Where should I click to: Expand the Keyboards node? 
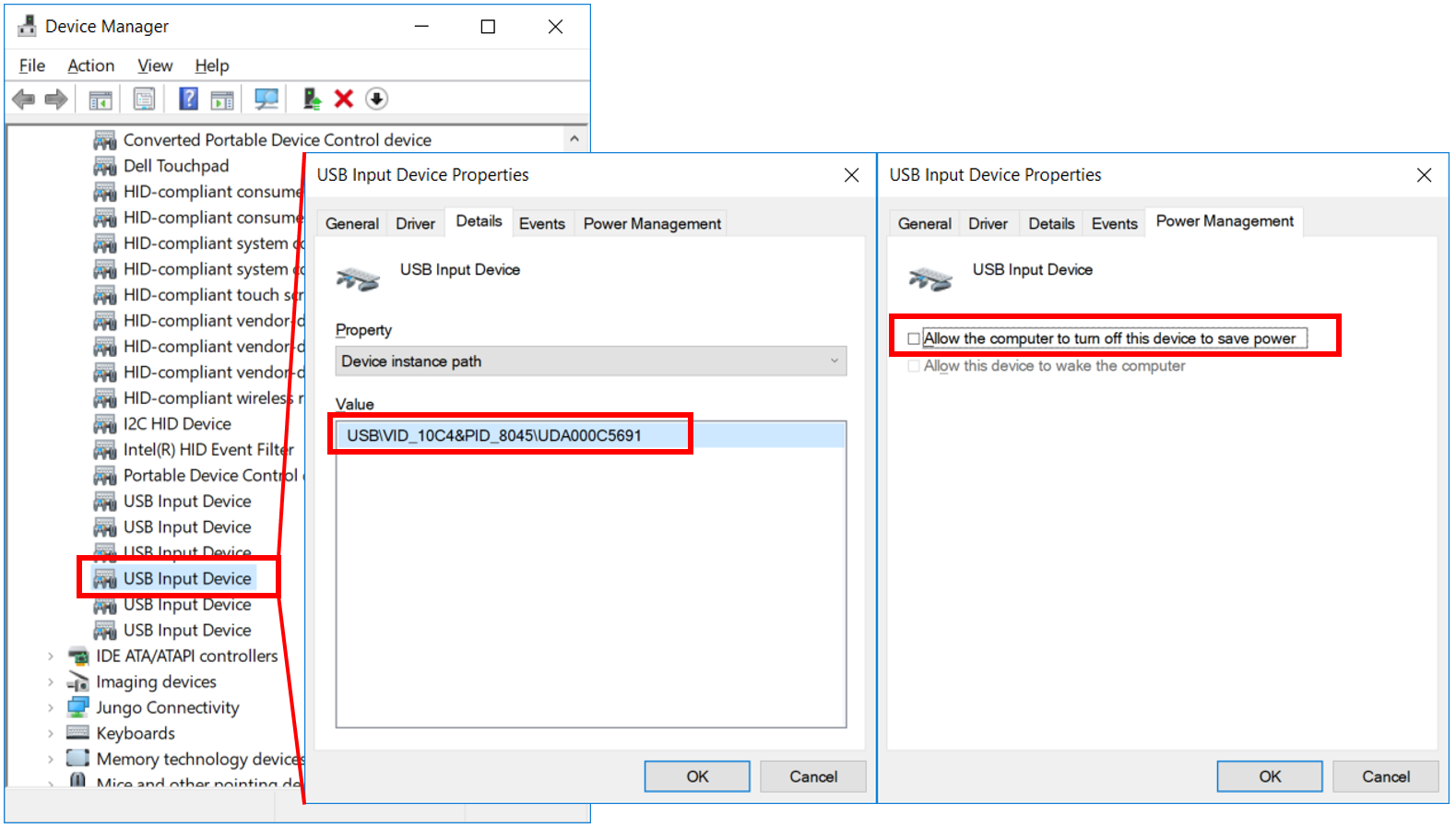click(x=51, y=734)
